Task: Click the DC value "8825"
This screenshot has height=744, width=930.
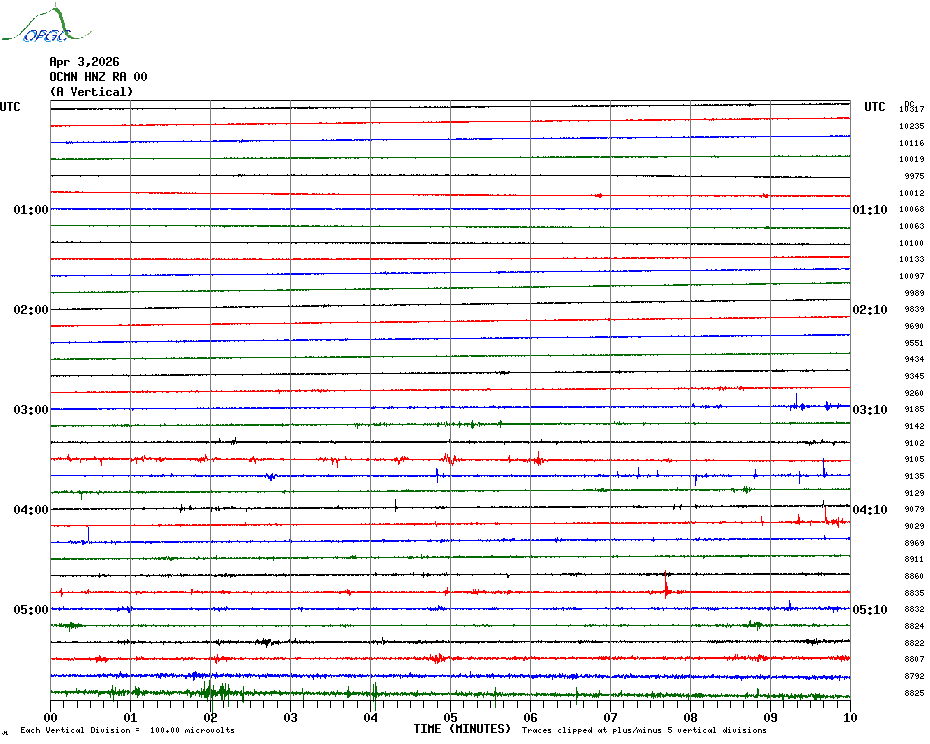Action: coord(914,692)
